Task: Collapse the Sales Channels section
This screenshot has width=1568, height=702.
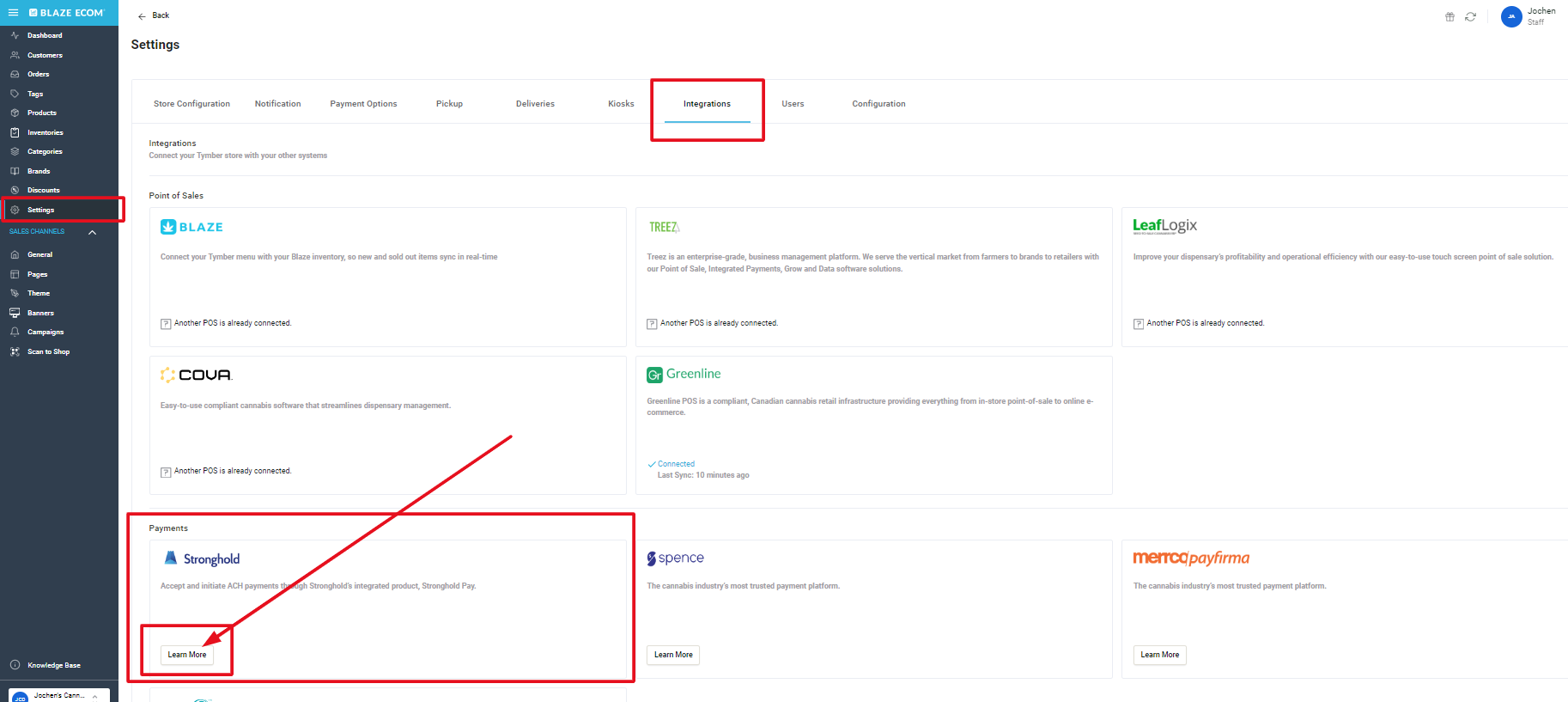Action: tap(92, 232)
